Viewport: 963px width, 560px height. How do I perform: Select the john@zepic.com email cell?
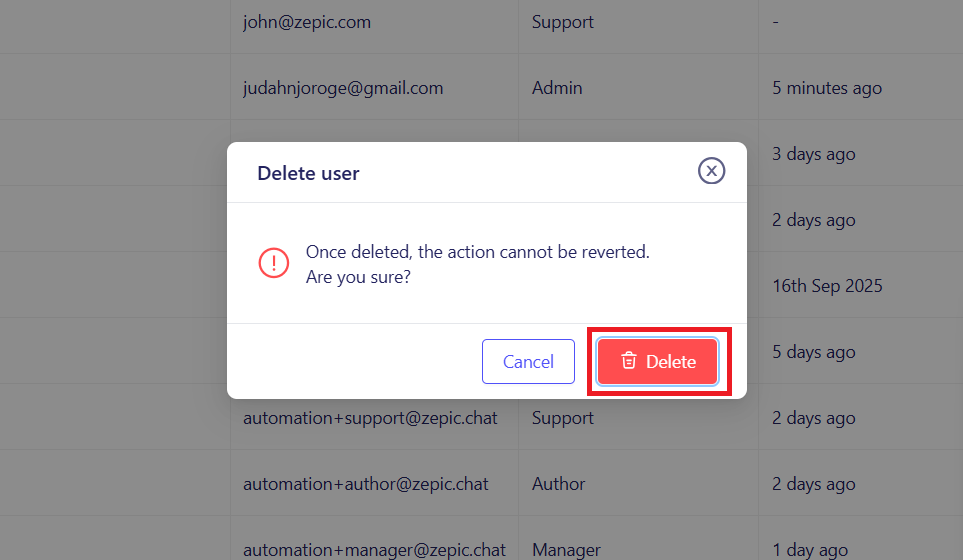click(307, 22)
